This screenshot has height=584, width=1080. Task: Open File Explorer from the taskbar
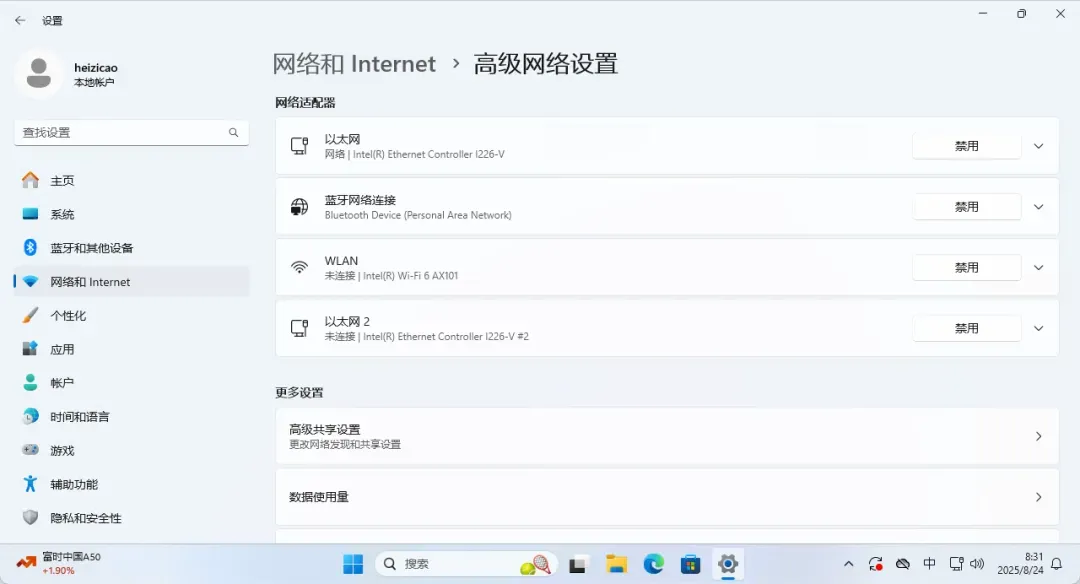click(616, 564)
